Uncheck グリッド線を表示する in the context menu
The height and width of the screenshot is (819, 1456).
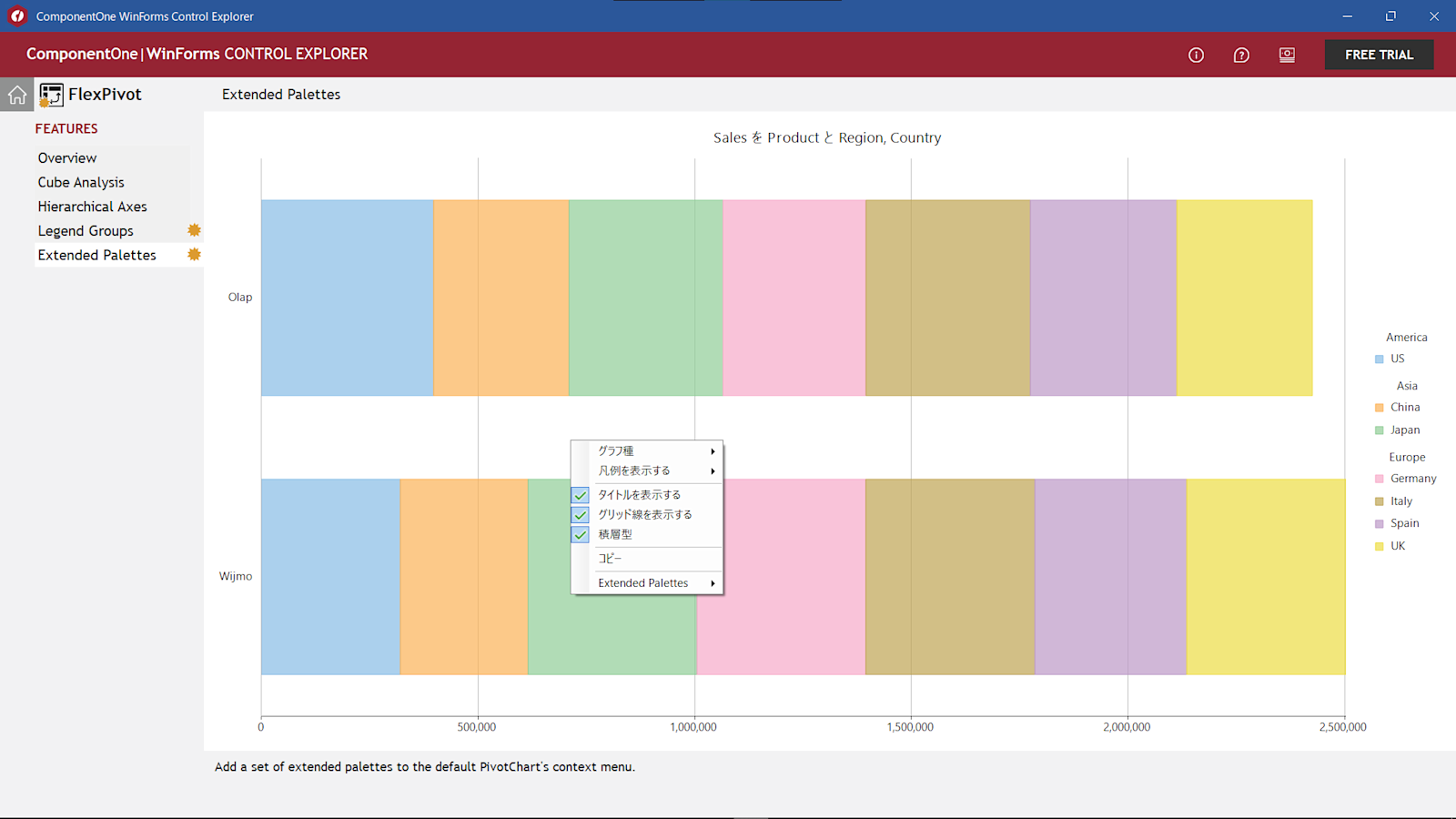click(647, 515)
